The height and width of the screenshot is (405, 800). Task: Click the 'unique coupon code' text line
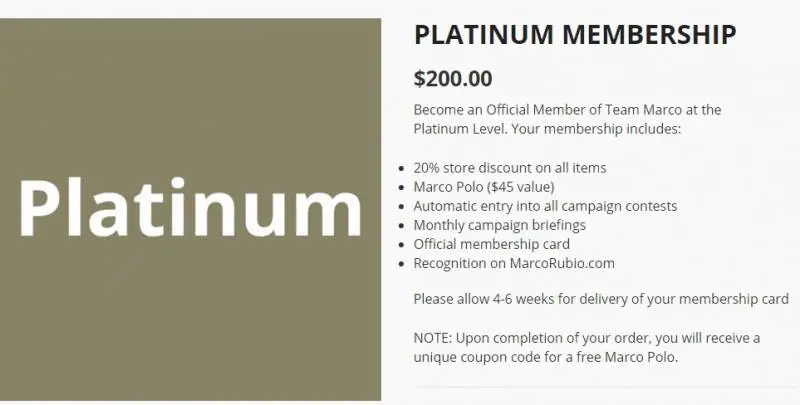click(x=546, y=356)
